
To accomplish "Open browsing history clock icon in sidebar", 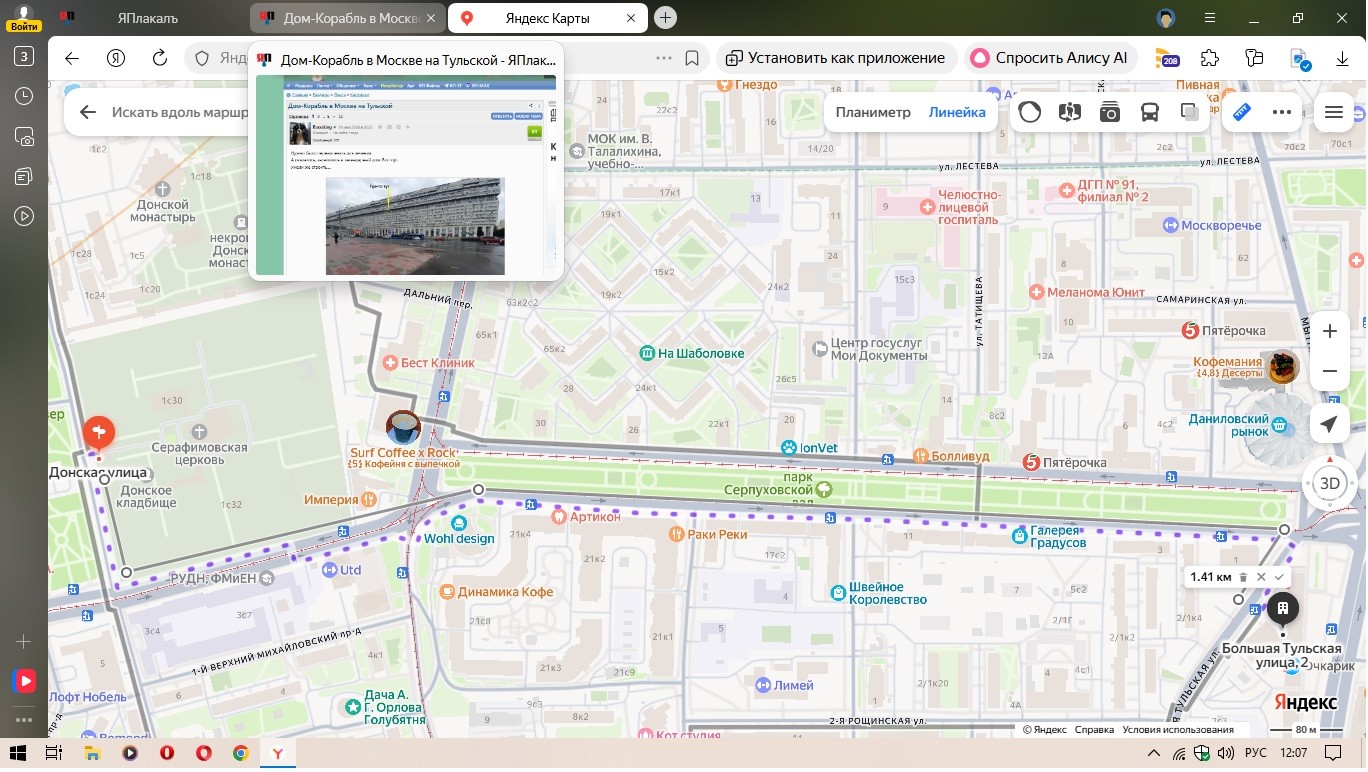I will pos(24,96).
